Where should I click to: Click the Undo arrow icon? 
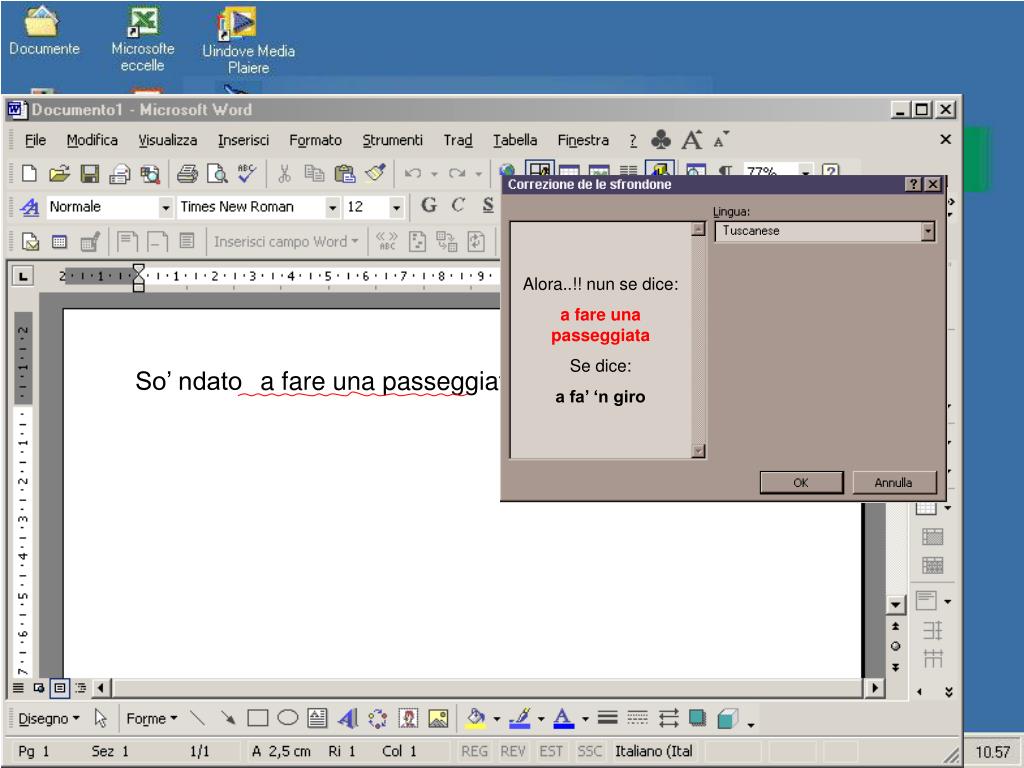click(x=413, y=173)
